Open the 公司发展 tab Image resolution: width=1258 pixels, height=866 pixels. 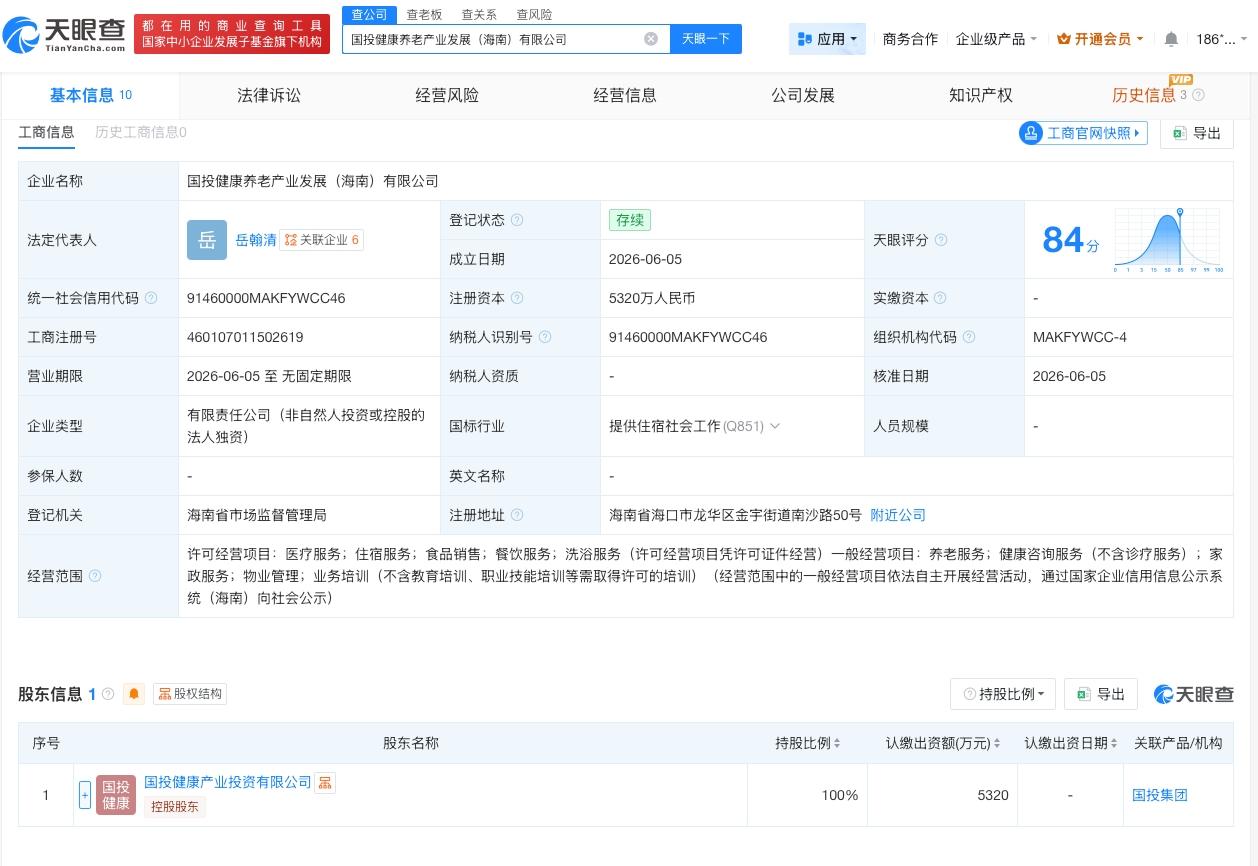click(803, 95)
